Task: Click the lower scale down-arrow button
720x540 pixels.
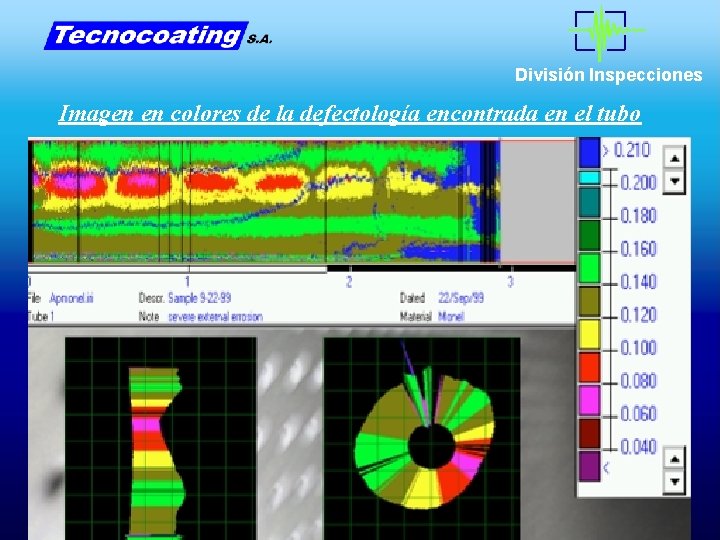Action: click(674, 482)
